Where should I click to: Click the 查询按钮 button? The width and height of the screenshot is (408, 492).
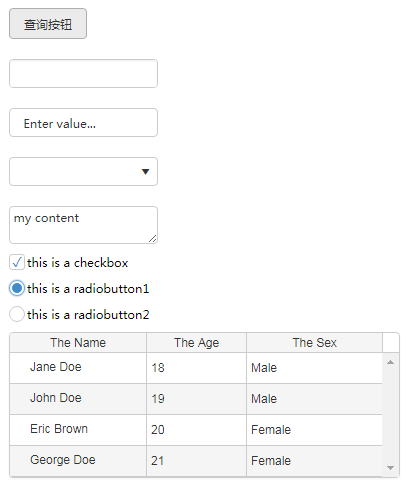tap(48, 24)
